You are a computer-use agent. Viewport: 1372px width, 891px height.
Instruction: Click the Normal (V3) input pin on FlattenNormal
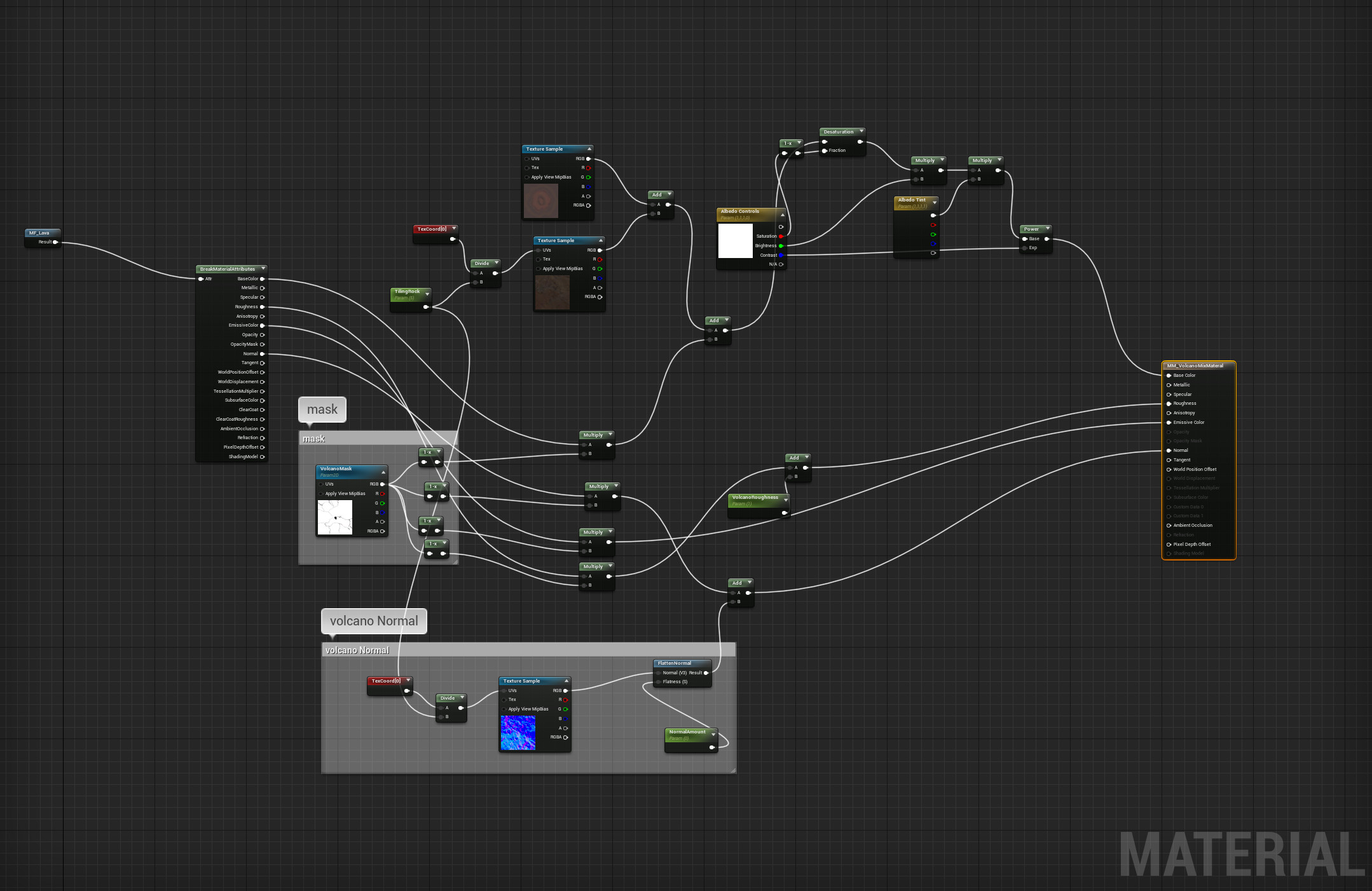(659, 673)
